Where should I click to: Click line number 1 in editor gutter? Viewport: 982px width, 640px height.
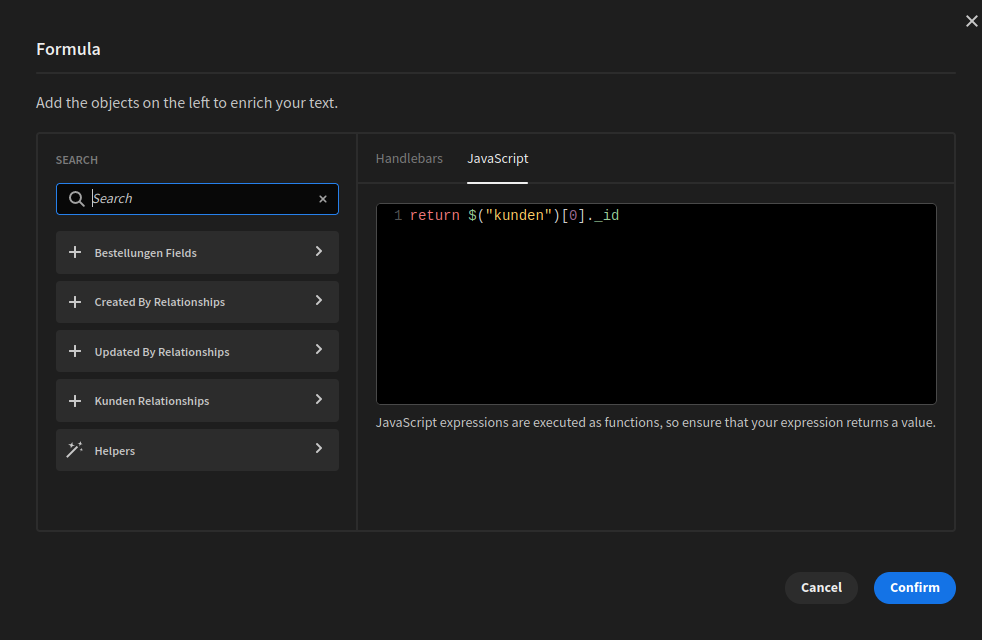398,216
